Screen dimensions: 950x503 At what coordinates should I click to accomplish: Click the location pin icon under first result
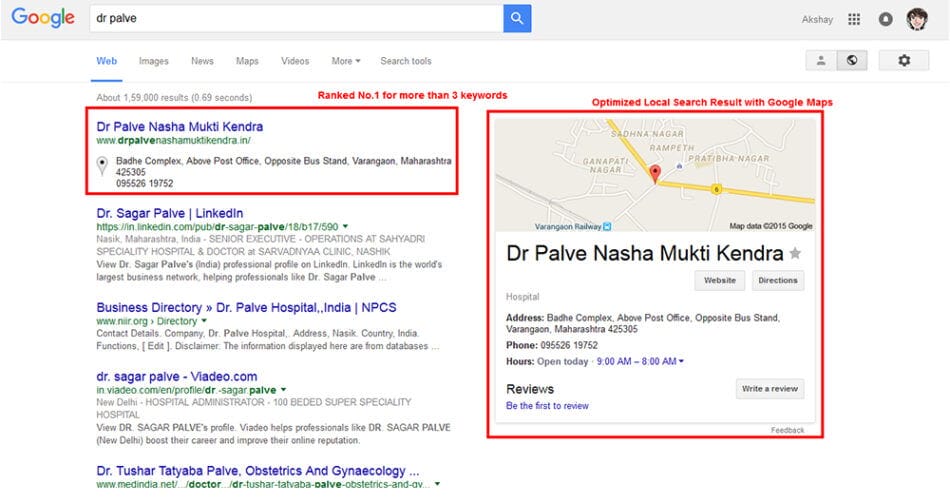pyautogui.click(x=102, y=165)
